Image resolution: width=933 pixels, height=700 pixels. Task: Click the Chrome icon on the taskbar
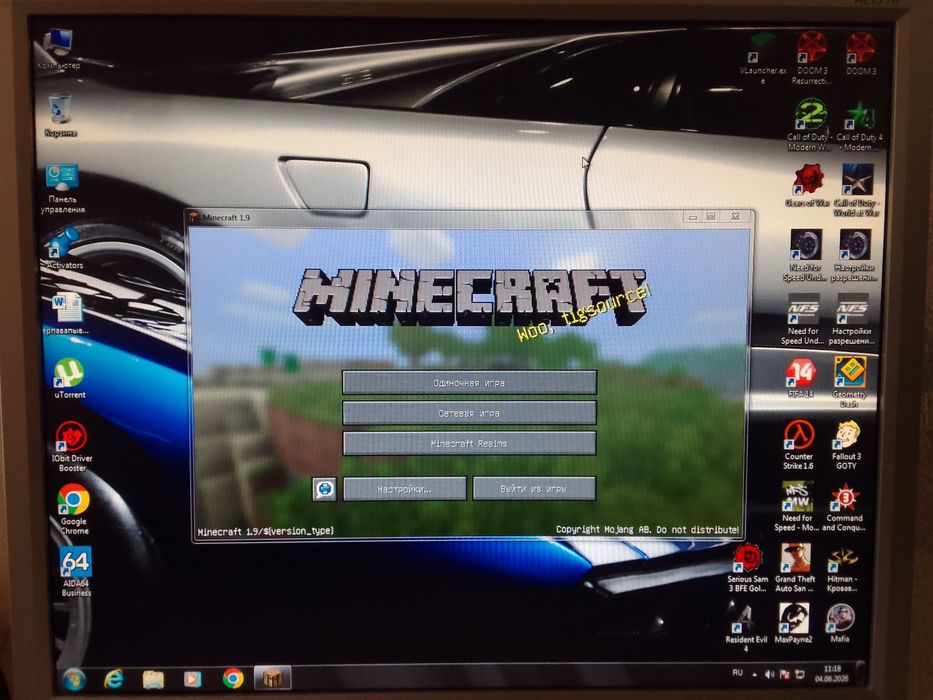(x=233, y=678)
